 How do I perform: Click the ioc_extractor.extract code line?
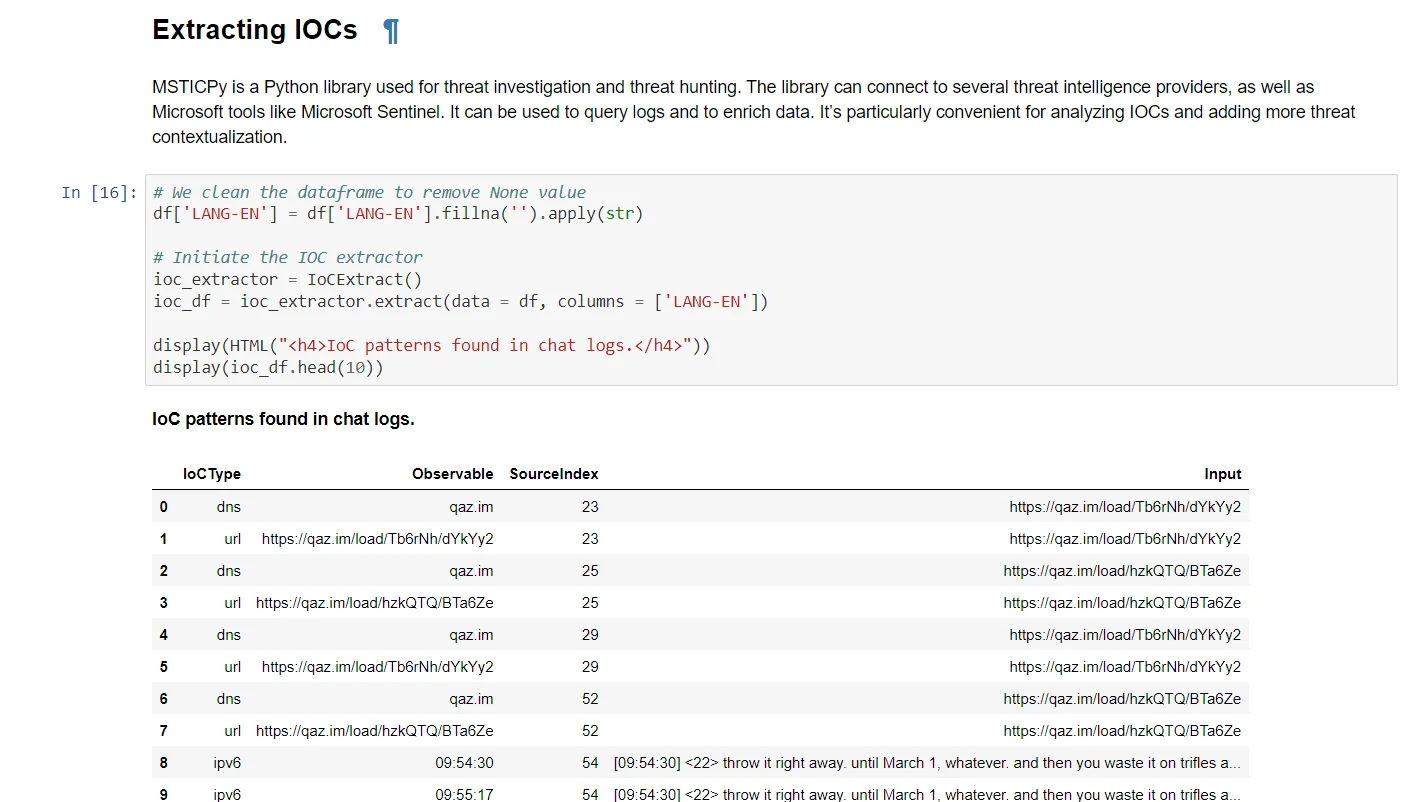point(461,301)
